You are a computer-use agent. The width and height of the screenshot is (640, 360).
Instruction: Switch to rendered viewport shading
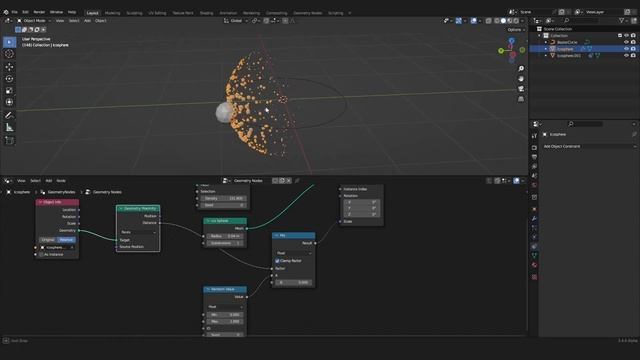pyautogui.click(x=516, y=20)
